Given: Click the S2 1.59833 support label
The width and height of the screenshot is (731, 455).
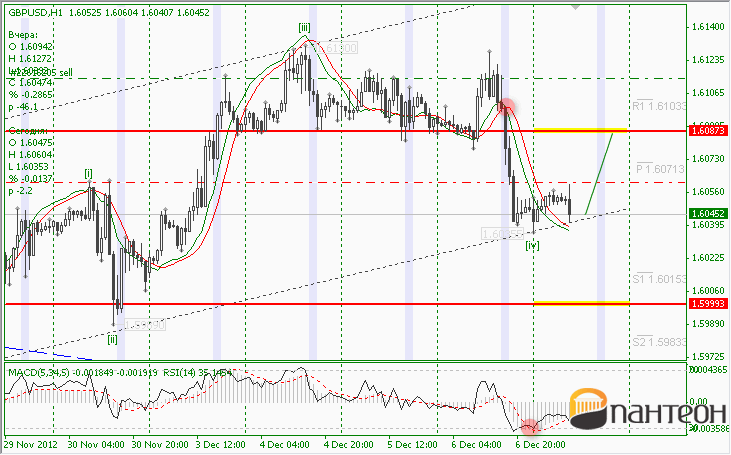Looking at the screenshot, I should click(x=659, y=342).
